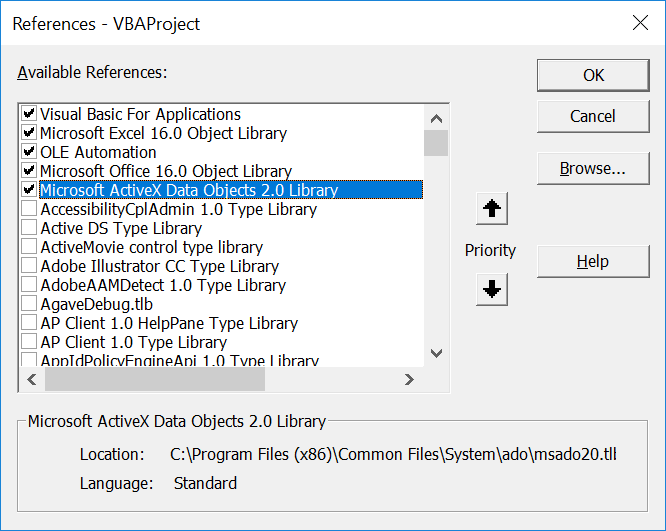The width and height of the screenshot is (666, 531).
Task: Move selected reference up in priority
Action: [x=492, y=209]
